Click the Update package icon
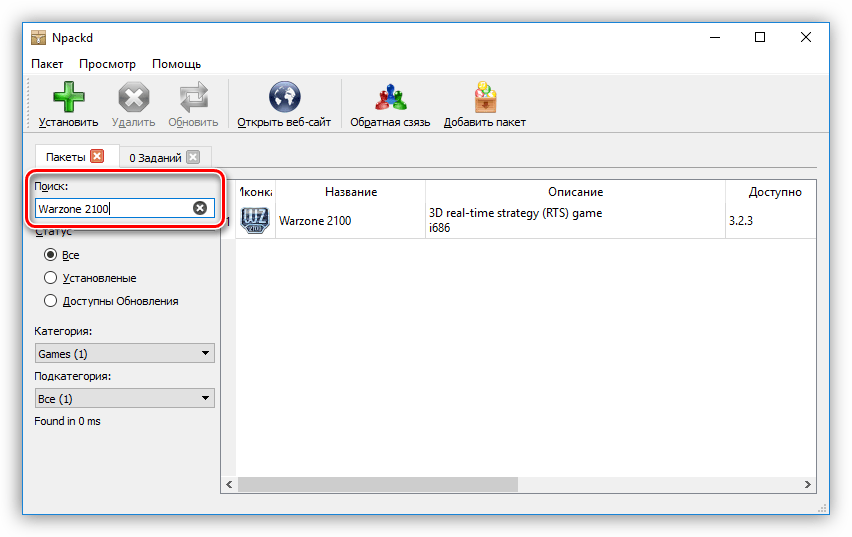The width and height of the screenshot is (852, 537). tap(193, 98)
